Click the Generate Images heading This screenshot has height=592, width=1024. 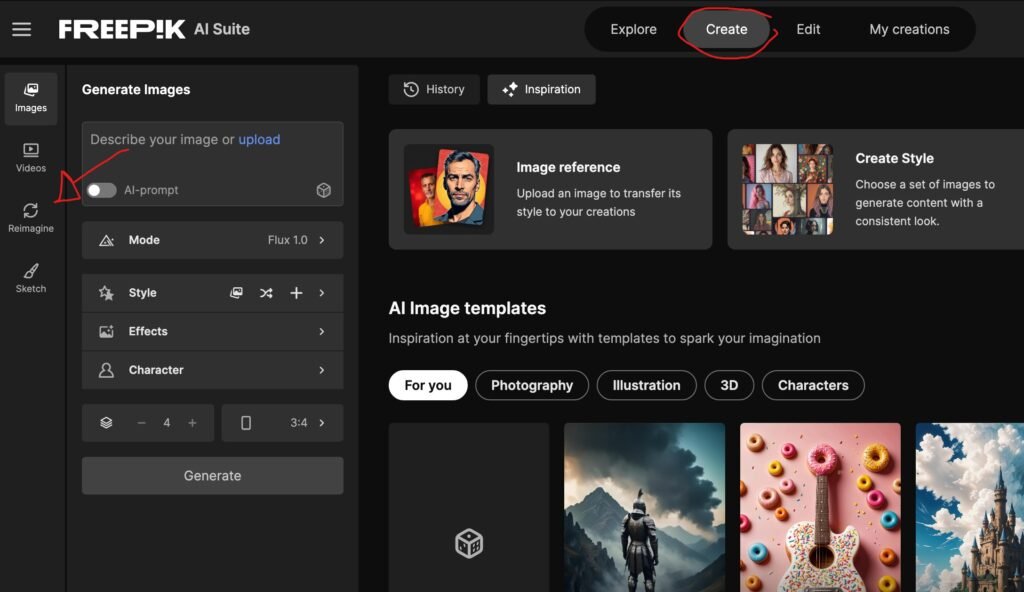coord(136,90)
